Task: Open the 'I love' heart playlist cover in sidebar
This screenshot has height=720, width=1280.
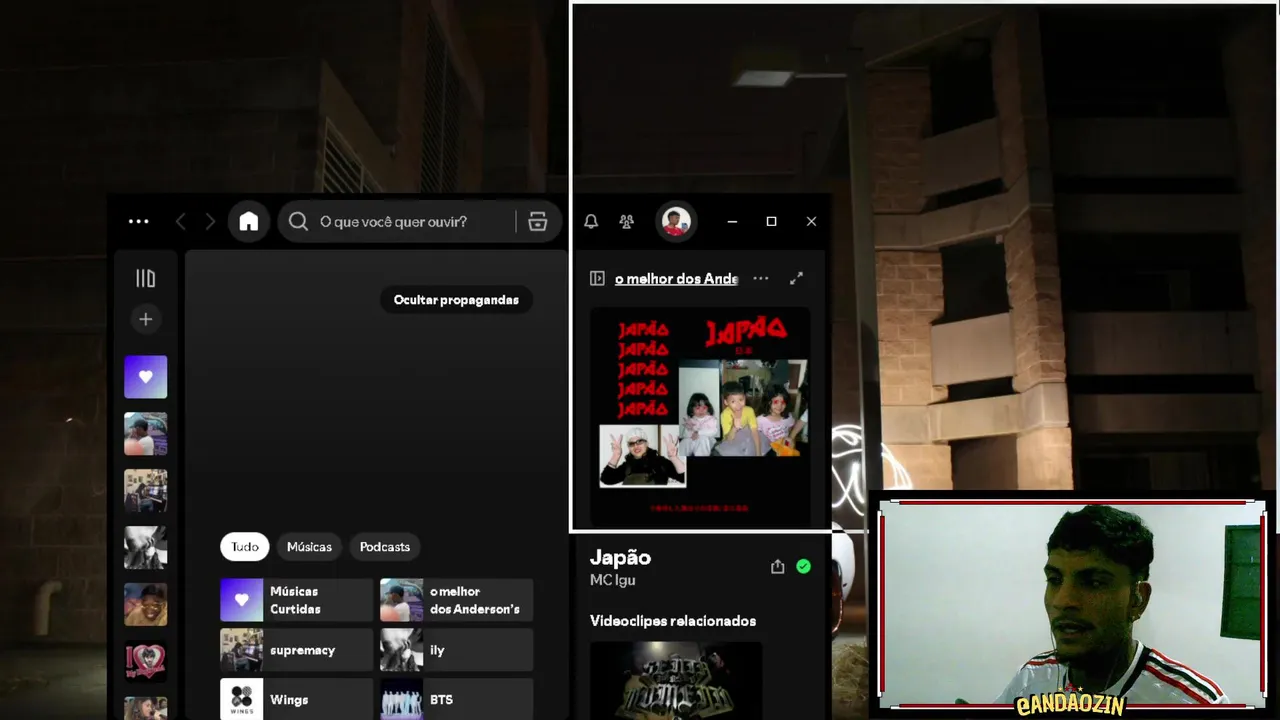Action: click(x=146, y=662)
